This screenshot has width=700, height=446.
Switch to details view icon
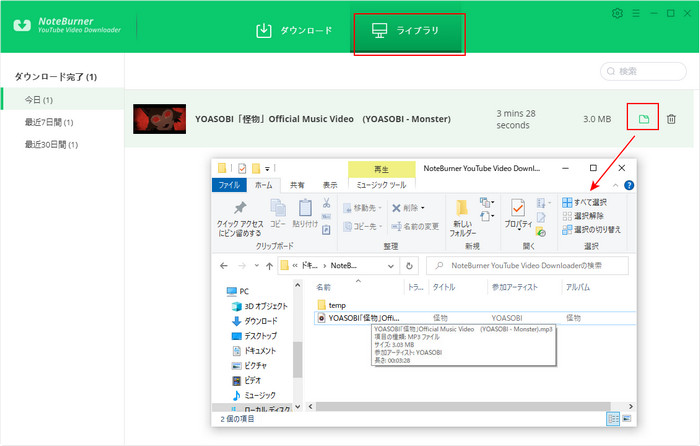point(613,419)
